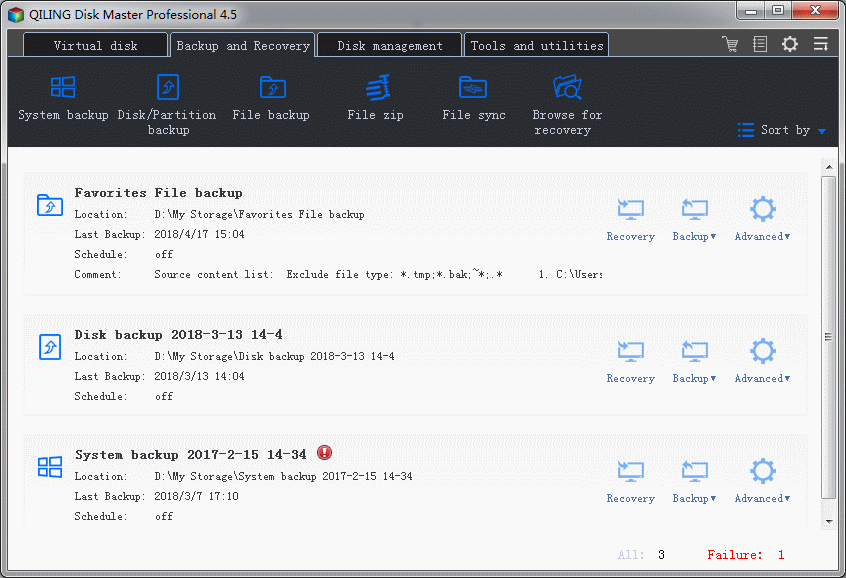Open Browse for recovery

(567, 105)
